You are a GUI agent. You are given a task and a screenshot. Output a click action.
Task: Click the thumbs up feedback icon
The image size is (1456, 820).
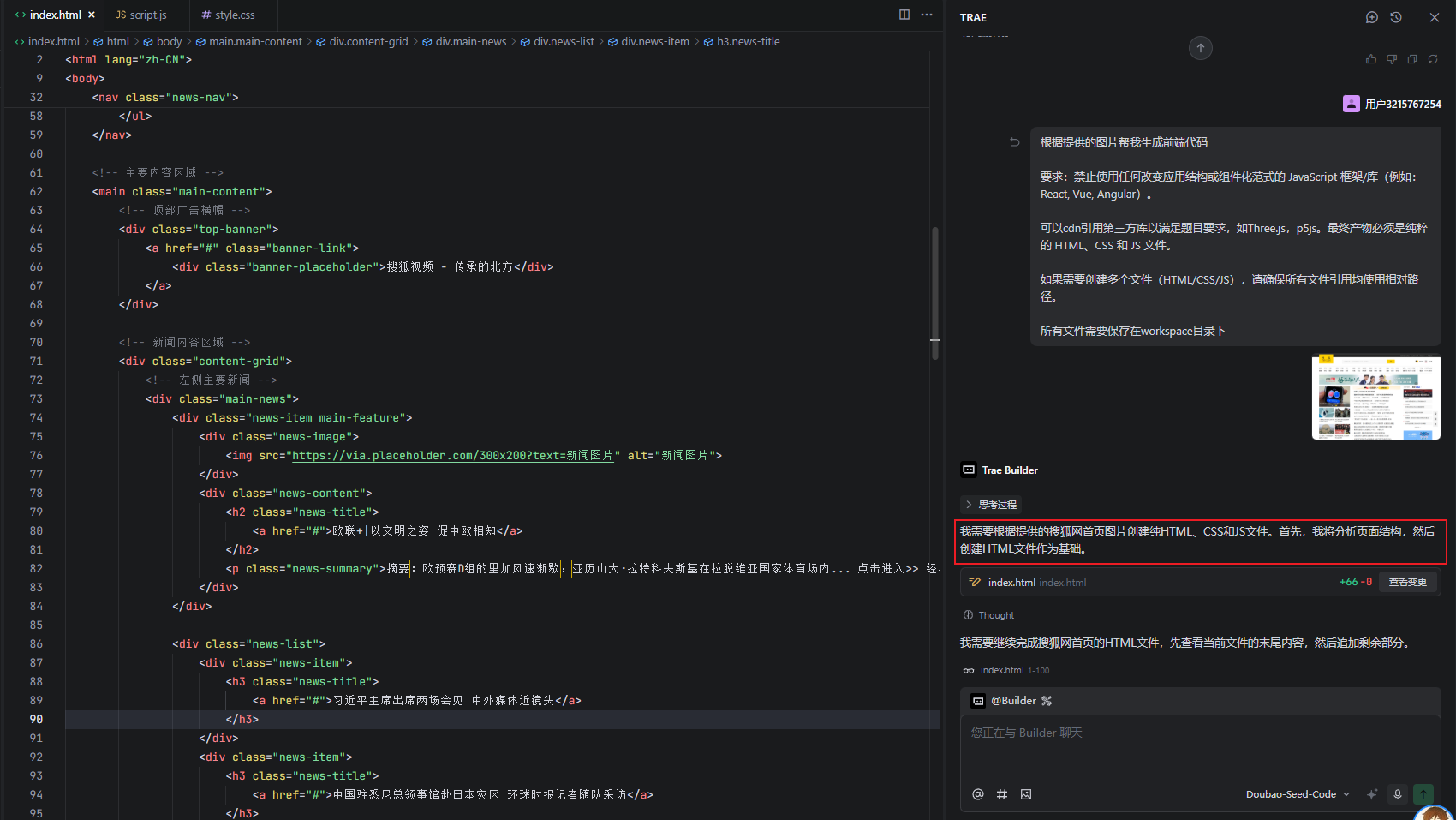tap(1371, 59)
